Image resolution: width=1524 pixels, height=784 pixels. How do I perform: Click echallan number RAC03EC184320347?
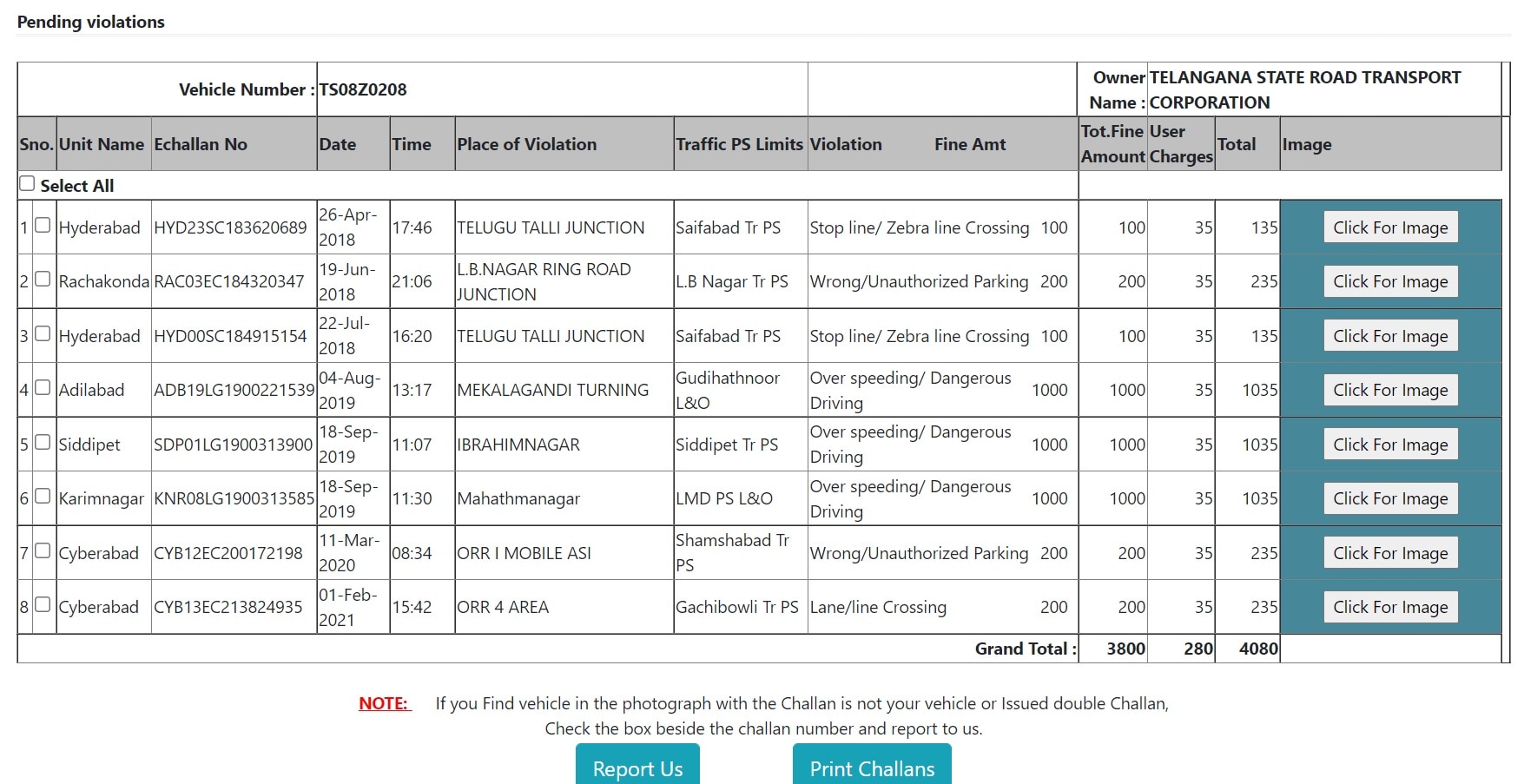(x=229, y=281)
